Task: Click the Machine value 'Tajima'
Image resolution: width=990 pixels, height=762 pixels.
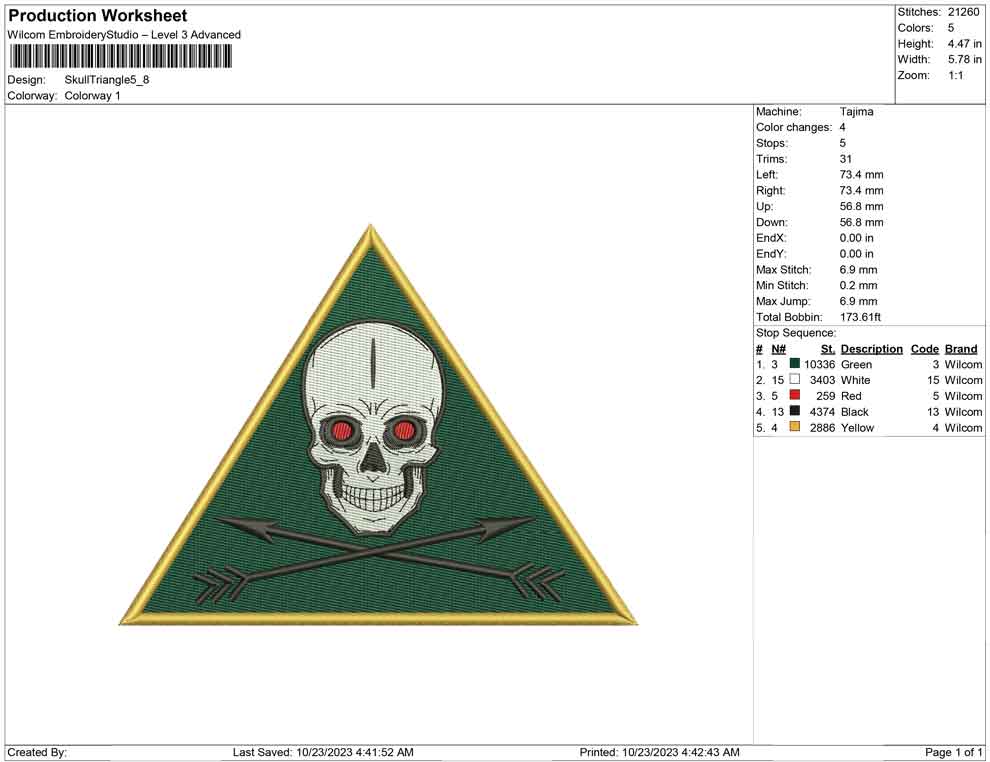Action: tap(857, 112)
